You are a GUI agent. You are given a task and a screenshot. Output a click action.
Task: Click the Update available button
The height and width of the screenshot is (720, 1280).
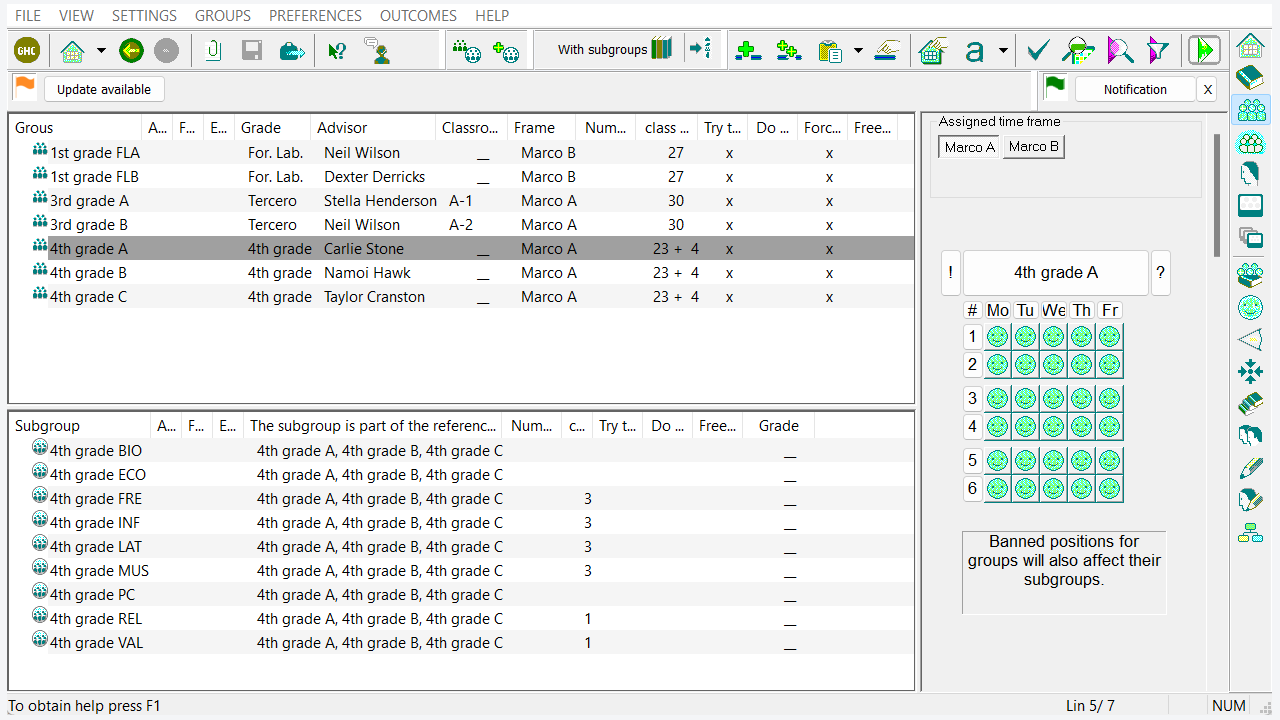coord(104,89)
